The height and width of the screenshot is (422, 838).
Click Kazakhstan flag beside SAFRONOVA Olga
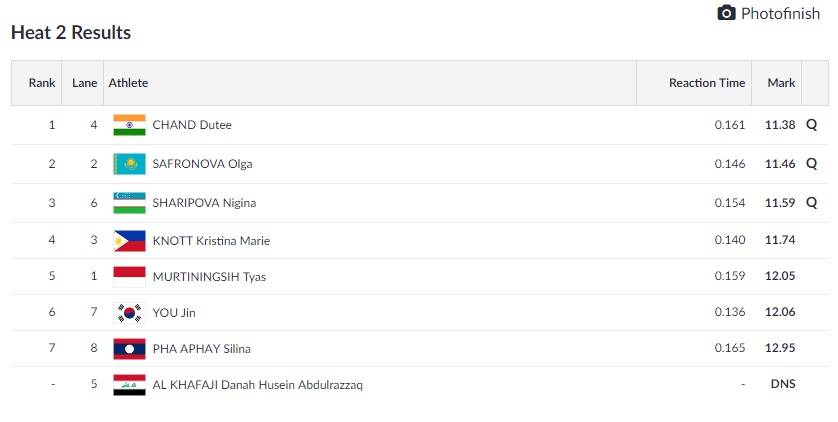click(x=129, y=164)
